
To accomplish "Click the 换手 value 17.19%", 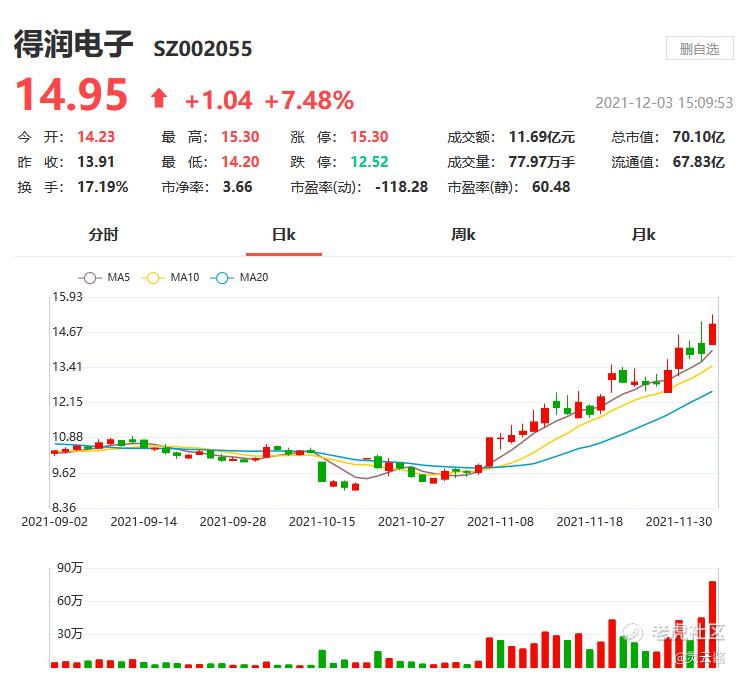I will [x=103, y=187].
